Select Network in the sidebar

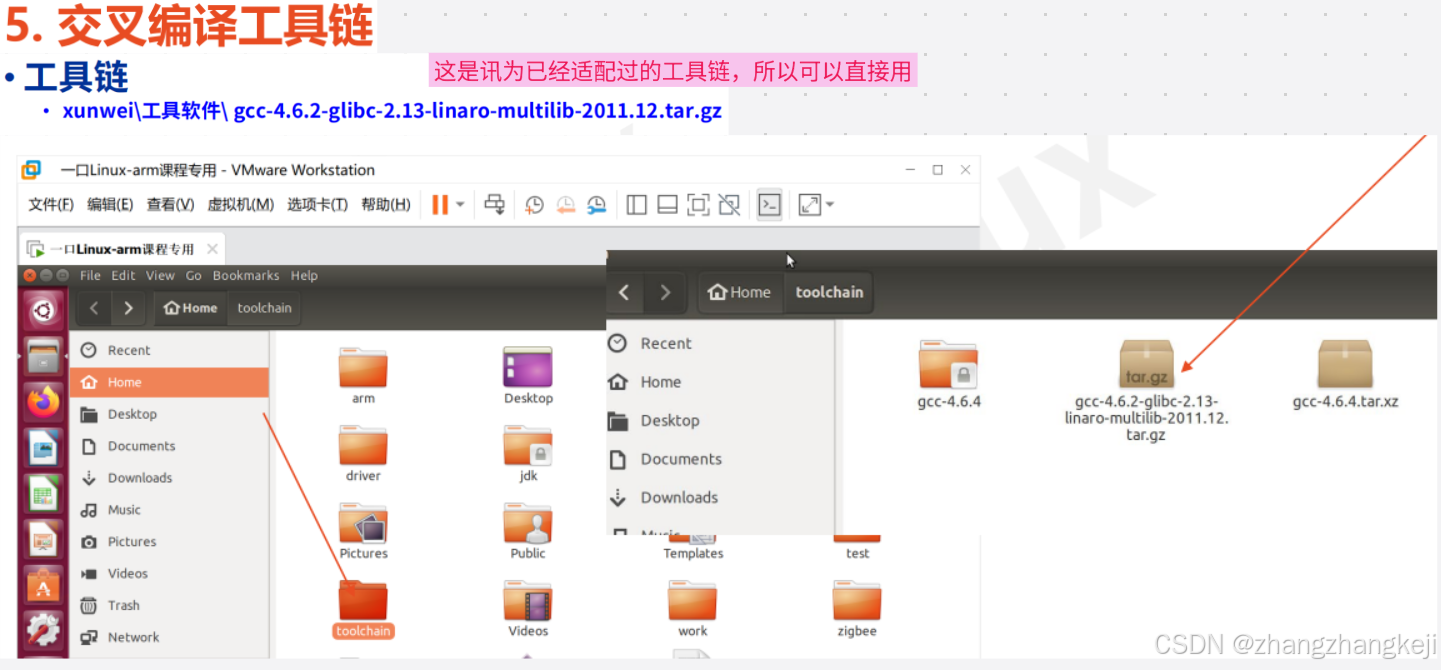[169, 637]
